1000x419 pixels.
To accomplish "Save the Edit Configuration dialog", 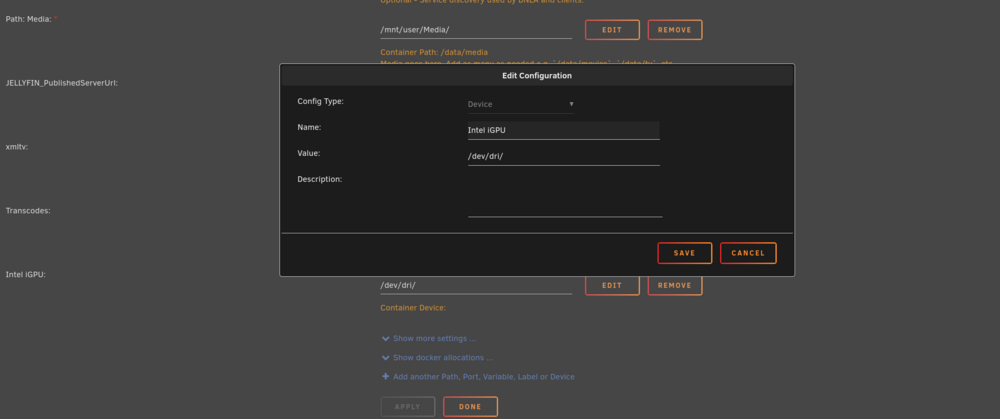I will click(684, 253).
